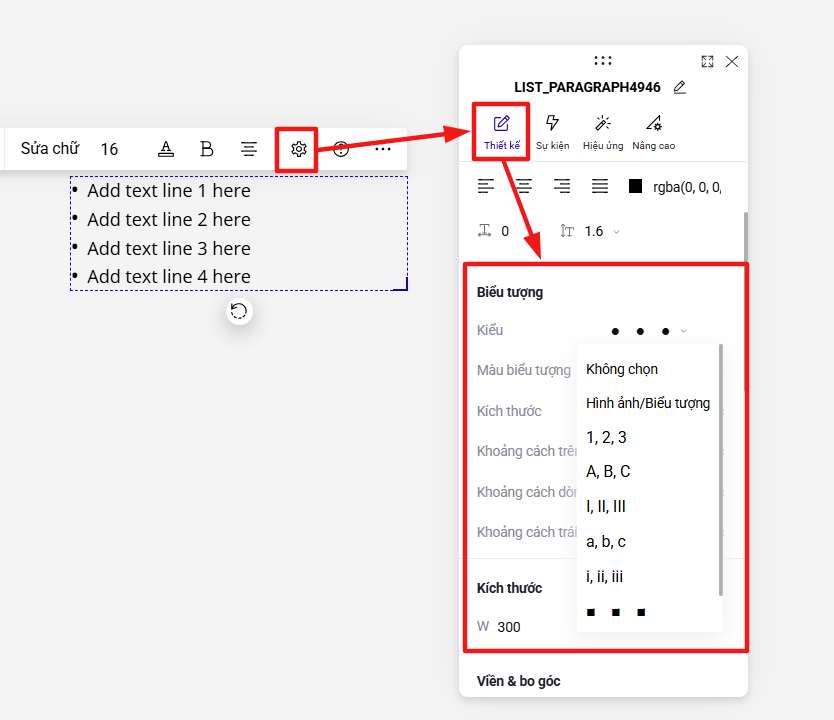
Task: Click the dropdown list scrollbar
Action: pos(721,470)
